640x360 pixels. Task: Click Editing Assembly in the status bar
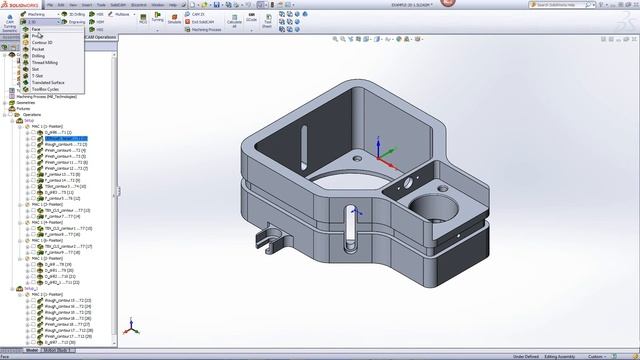pos(559,356)
